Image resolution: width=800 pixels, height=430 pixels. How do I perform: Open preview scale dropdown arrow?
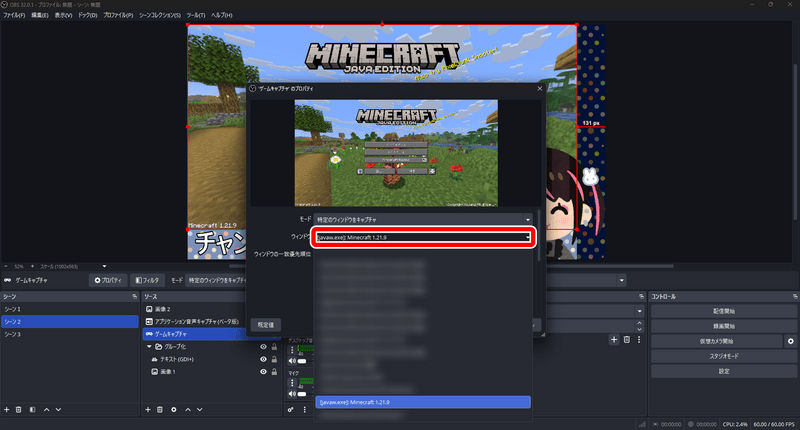104,266
